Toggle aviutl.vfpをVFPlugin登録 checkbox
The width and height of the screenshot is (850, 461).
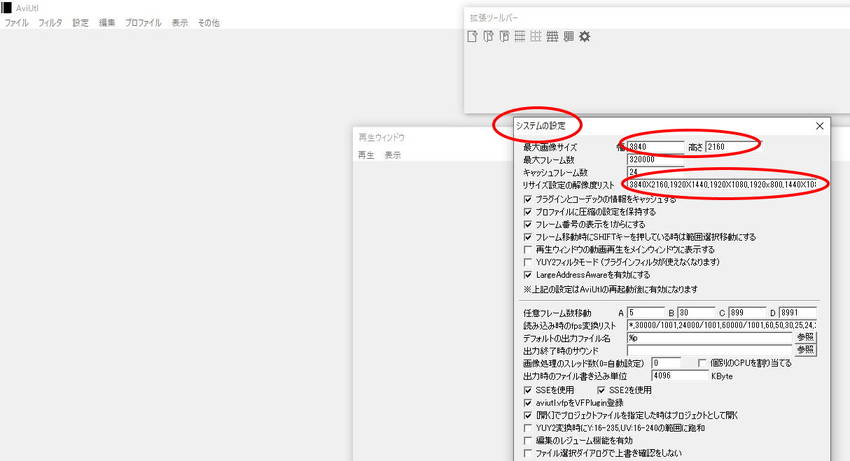[527, 403]
